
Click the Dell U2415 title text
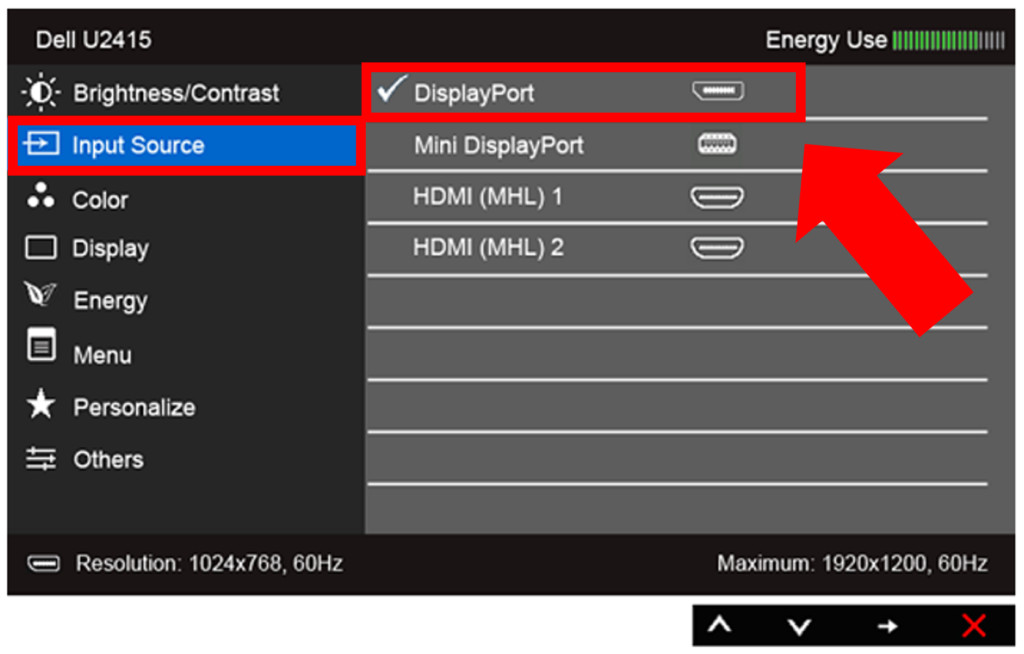point(93,40)
